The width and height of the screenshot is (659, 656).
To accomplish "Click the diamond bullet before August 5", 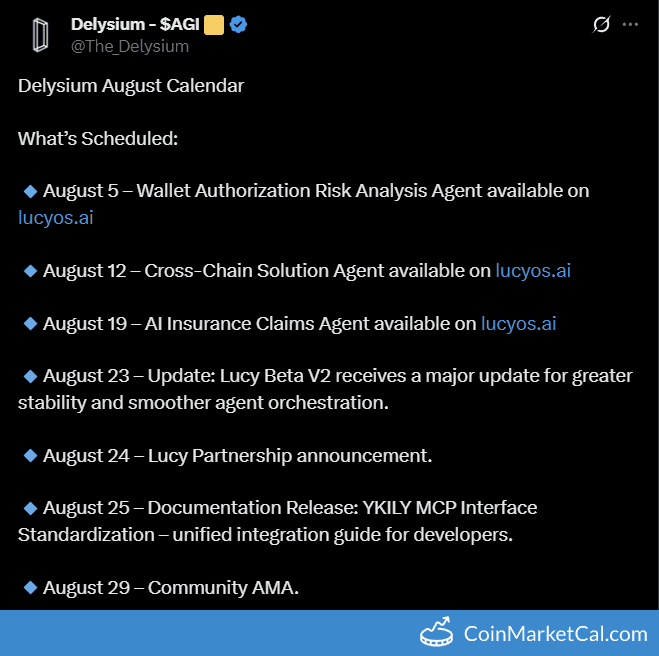I will (30, 190).
